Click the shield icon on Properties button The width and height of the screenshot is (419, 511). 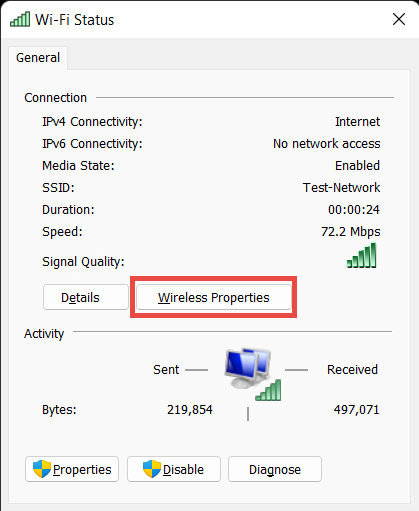point(42,469)
